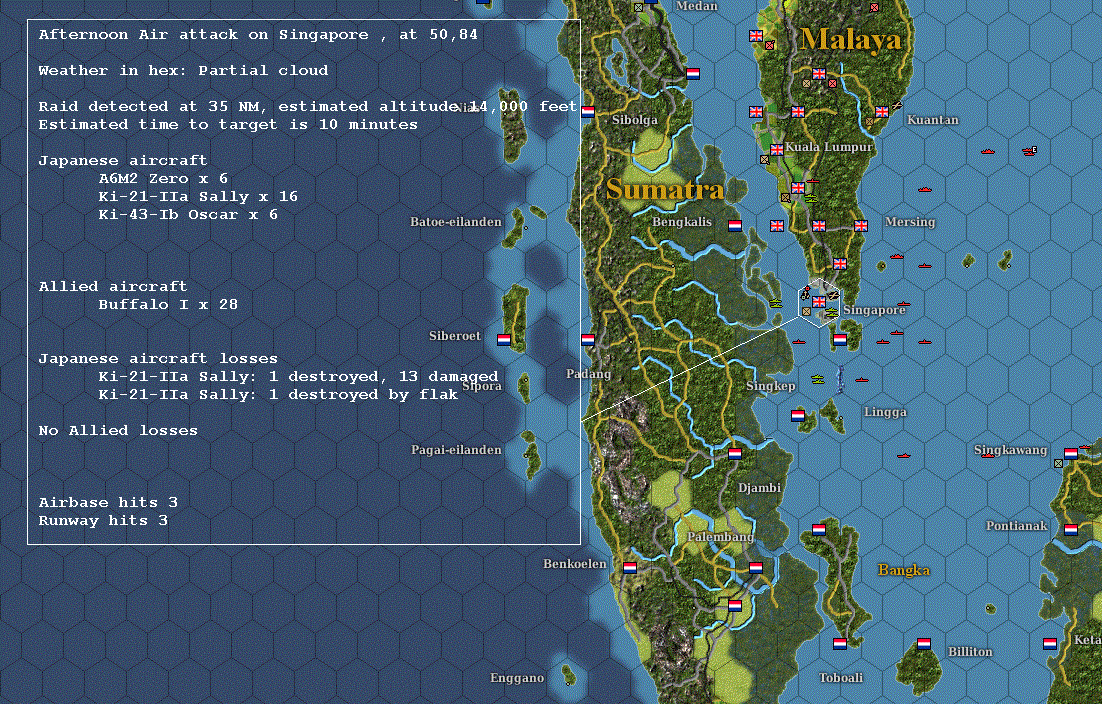Click the Dutch flag at Sibolga
The image size is (1102, 704).
coord(588,111)
